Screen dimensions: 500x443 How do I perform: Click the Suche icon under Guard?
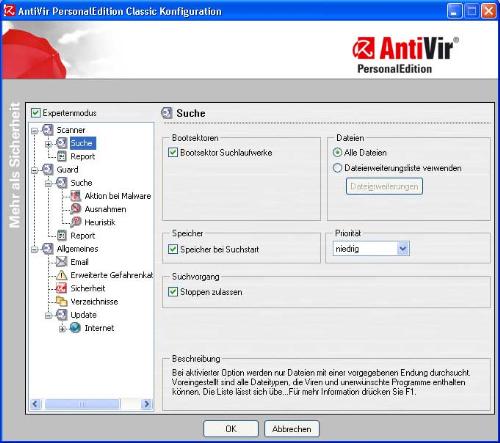pos(62,183)
